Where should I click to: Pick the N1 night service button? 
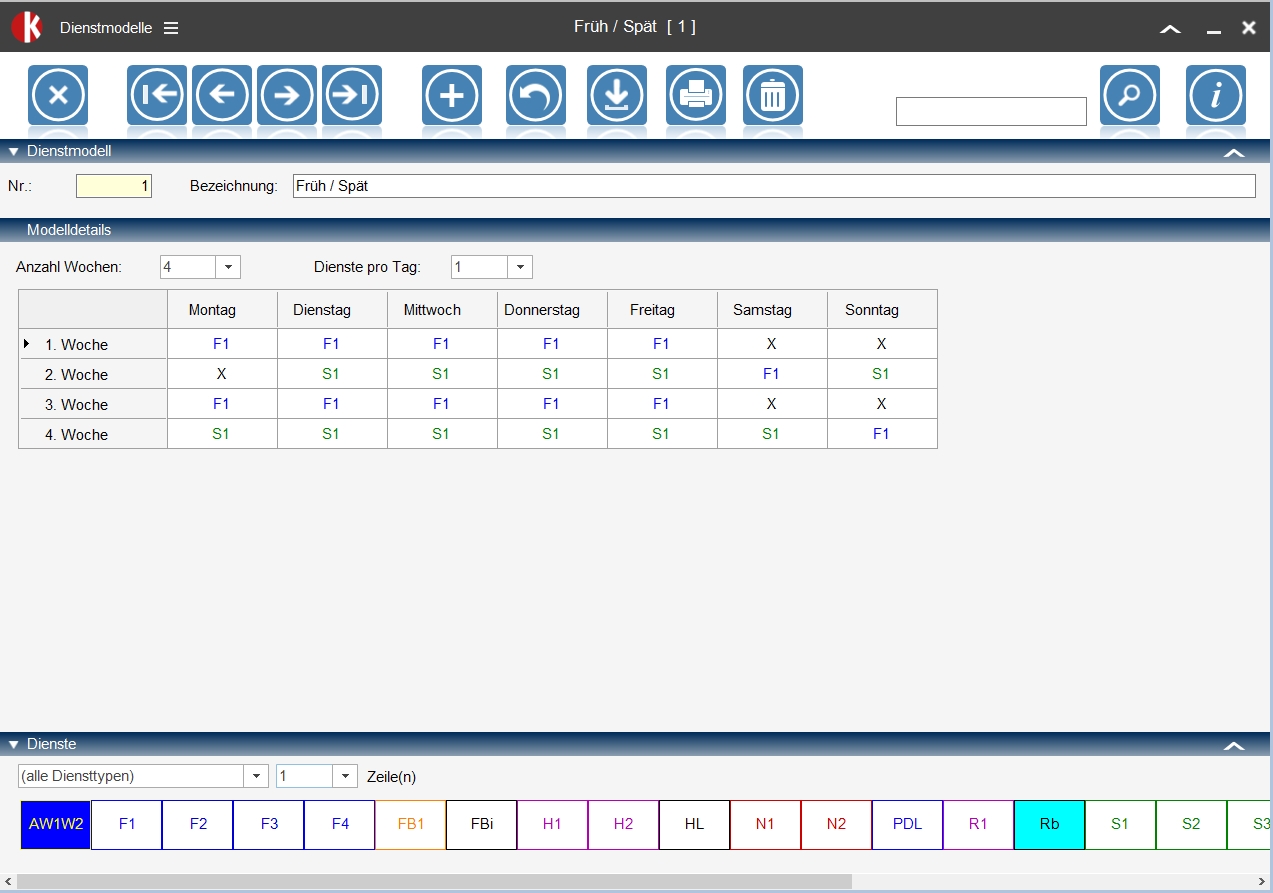click(x=765, y=825)
